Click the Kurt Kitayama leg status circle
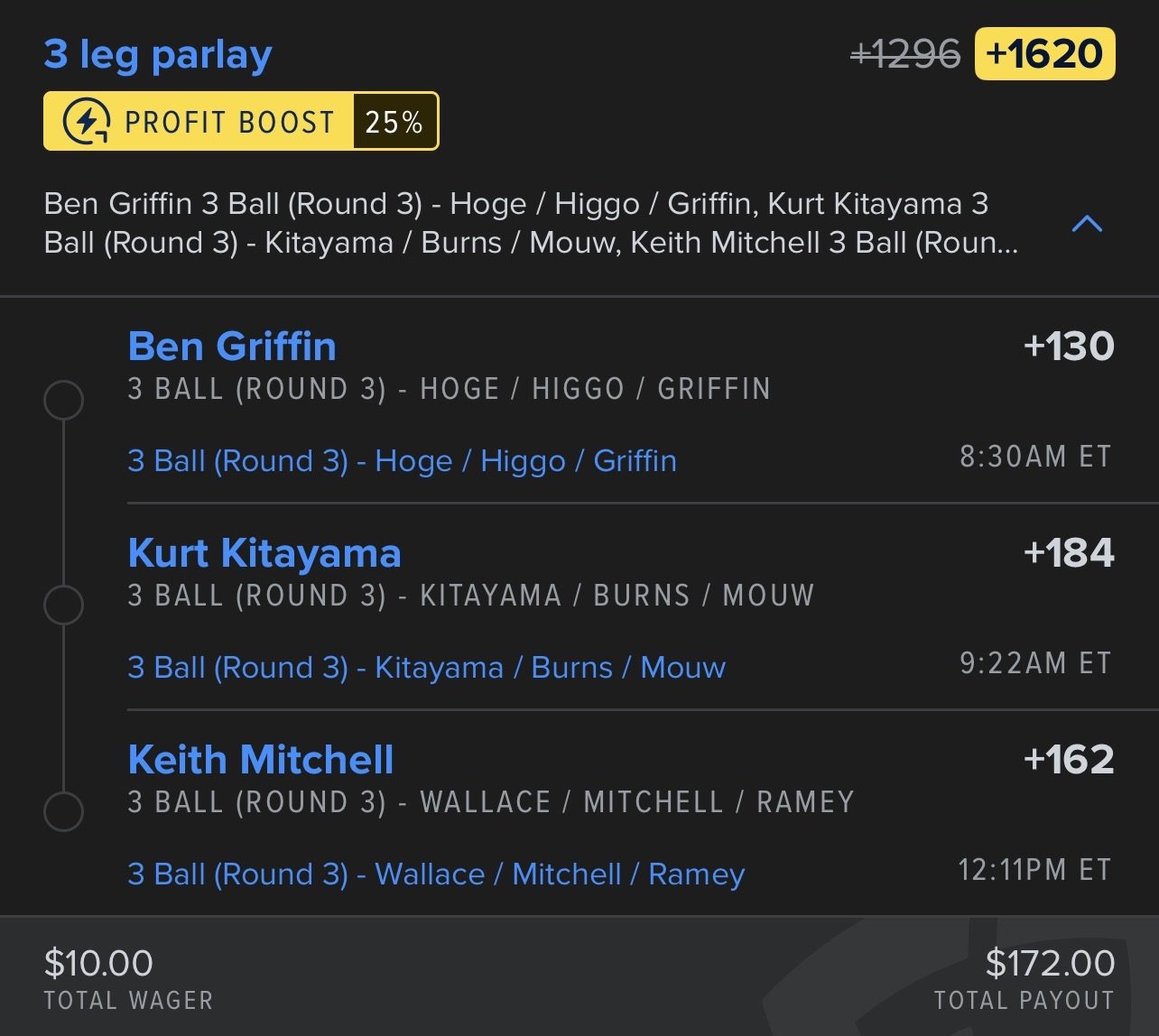1159x1036 pixels. point(64,605)
